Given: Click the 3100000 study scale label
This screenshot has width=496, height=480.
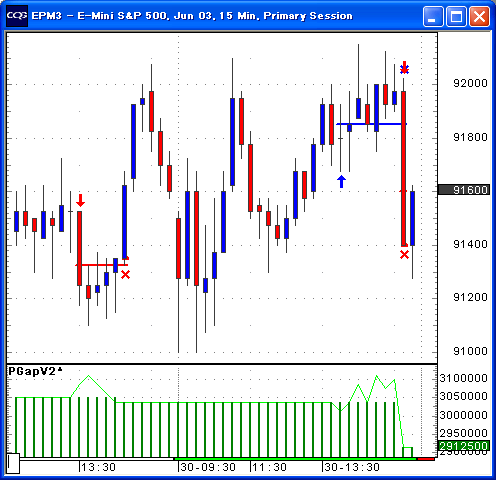Looking at the screenshot, I should click(464, 378).
